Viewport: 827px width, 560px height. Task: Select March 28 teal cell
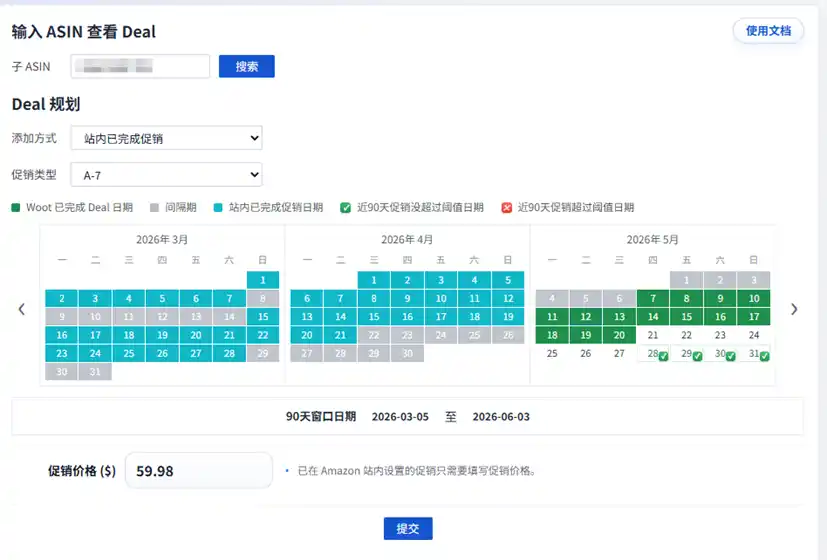pos(229,353)
